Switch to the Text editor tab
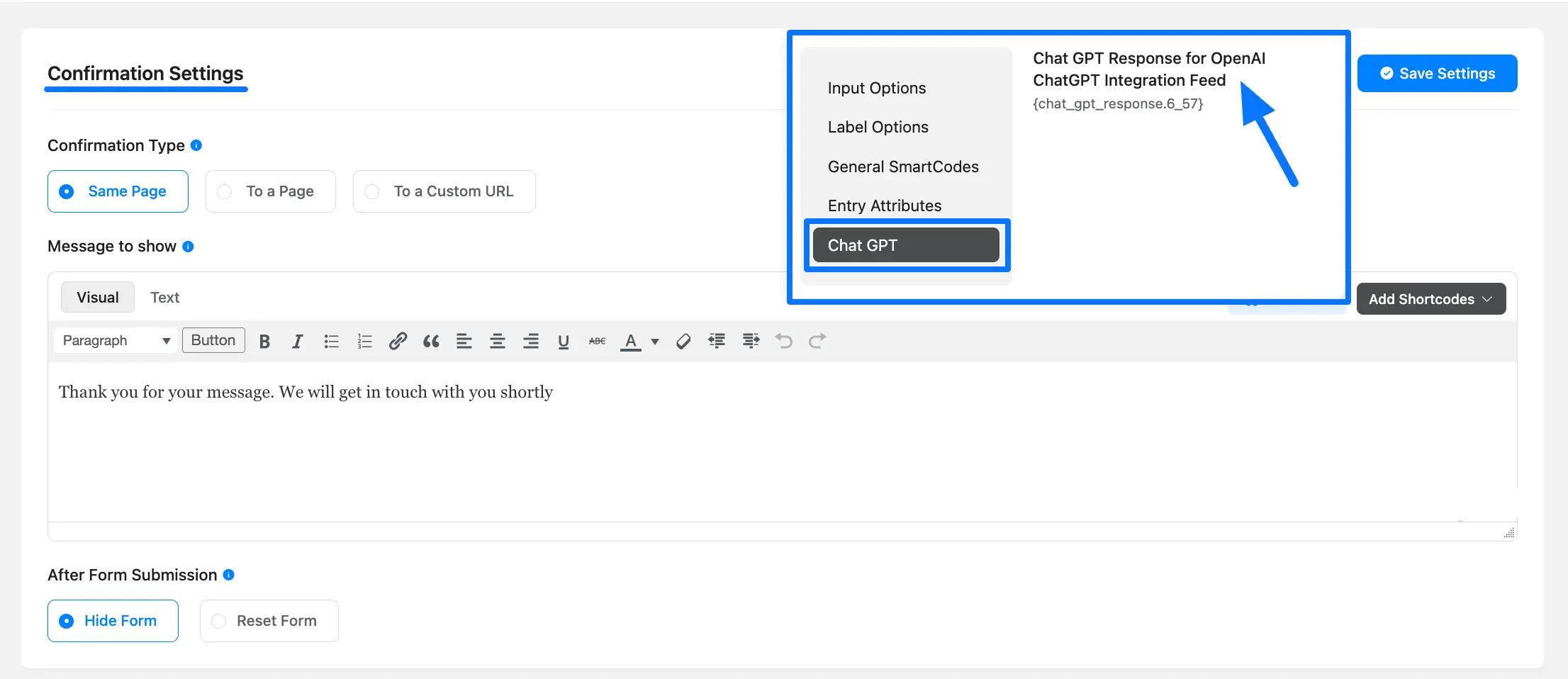Viewport: 1568px width, 679px height. pos(164,298)
